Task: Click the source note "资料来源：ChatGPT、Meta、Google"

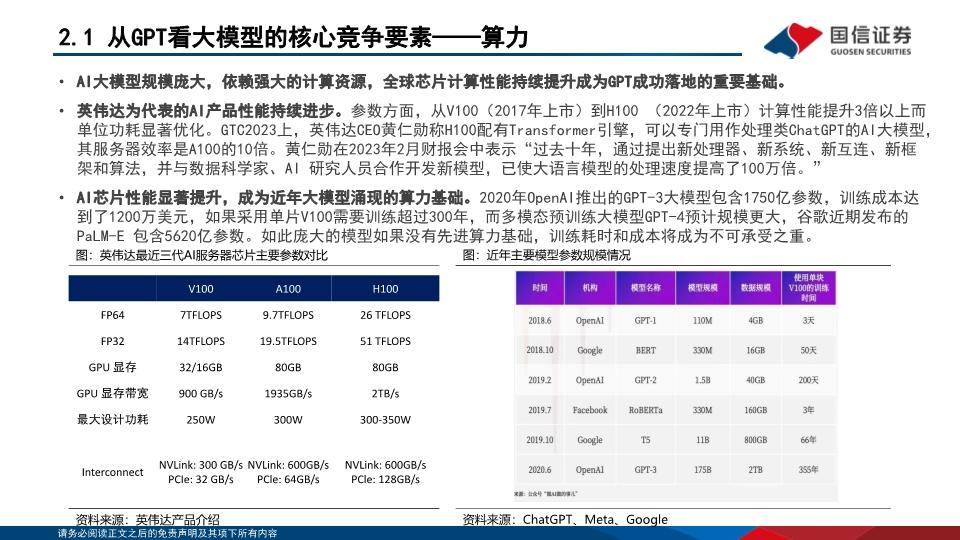Action: (565, 520)
